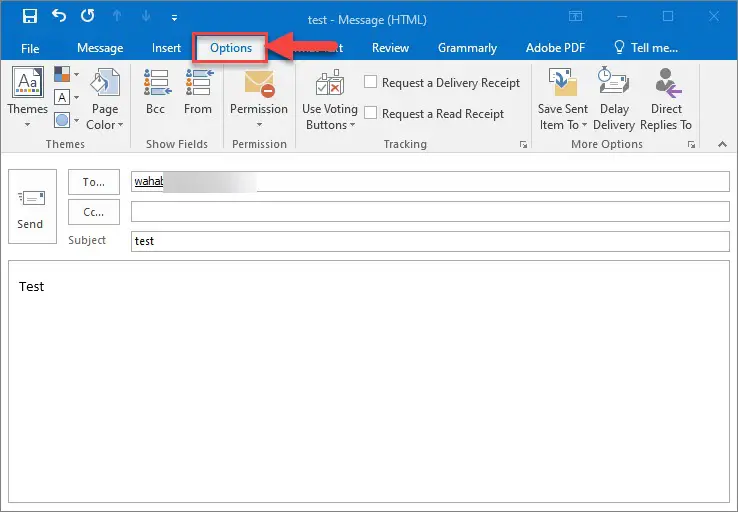Viewport: 738px width, 512px height.
Task: Expand the Permission dropdown
Action: [x=259, y=99]
